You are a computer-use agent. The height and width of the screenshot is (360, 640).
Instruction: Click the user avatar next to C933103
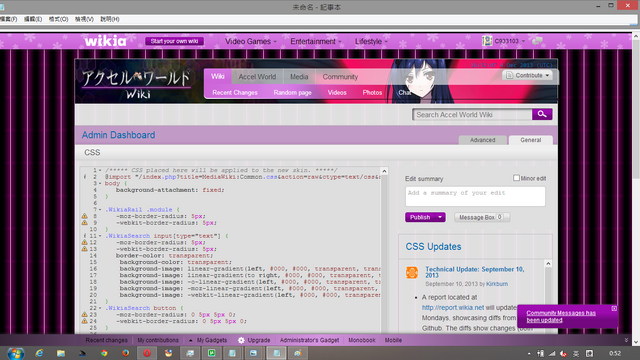coord(487,41)
